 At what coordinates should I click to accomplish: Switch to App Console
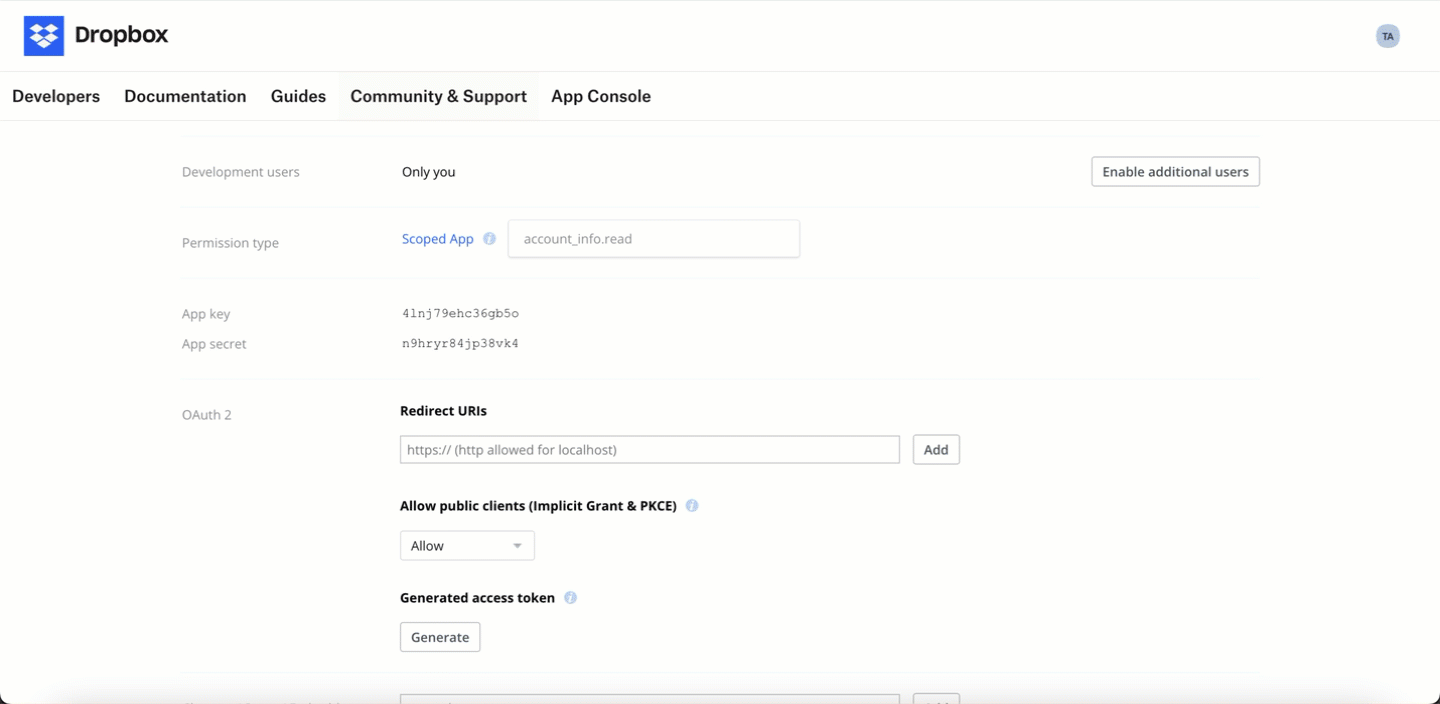click(x=601, y=96)
